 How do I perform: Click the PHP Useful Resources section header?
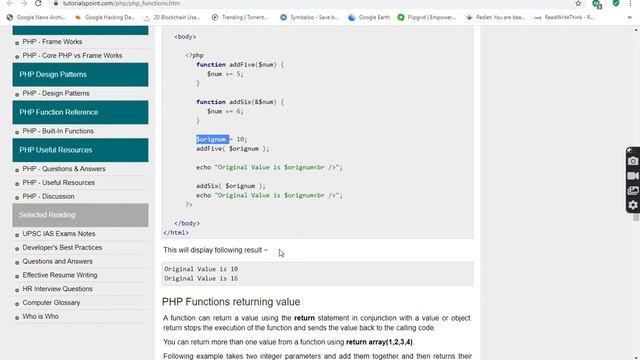coord(80,150)
